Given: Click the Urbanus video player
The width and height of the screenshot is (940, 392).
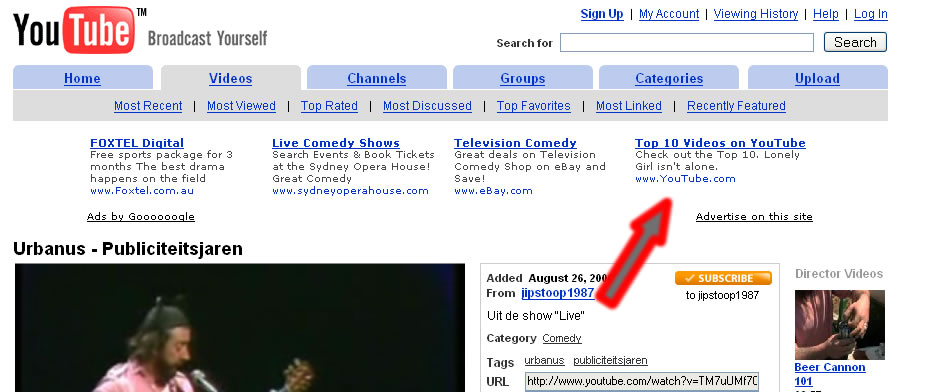Looking at the screenshot, I should pos(240,328).
